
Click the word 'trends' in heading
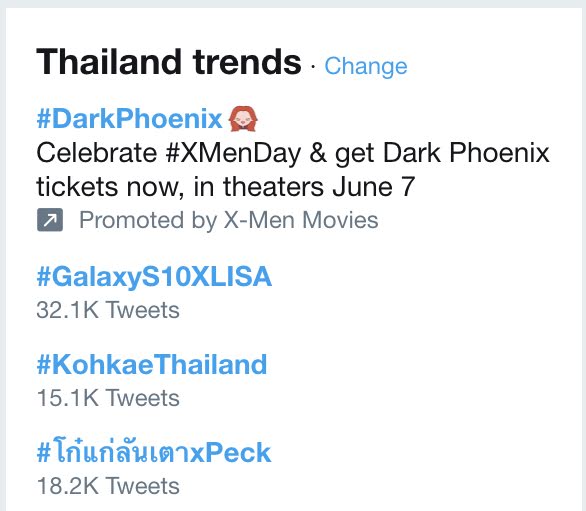coord(247,62)
